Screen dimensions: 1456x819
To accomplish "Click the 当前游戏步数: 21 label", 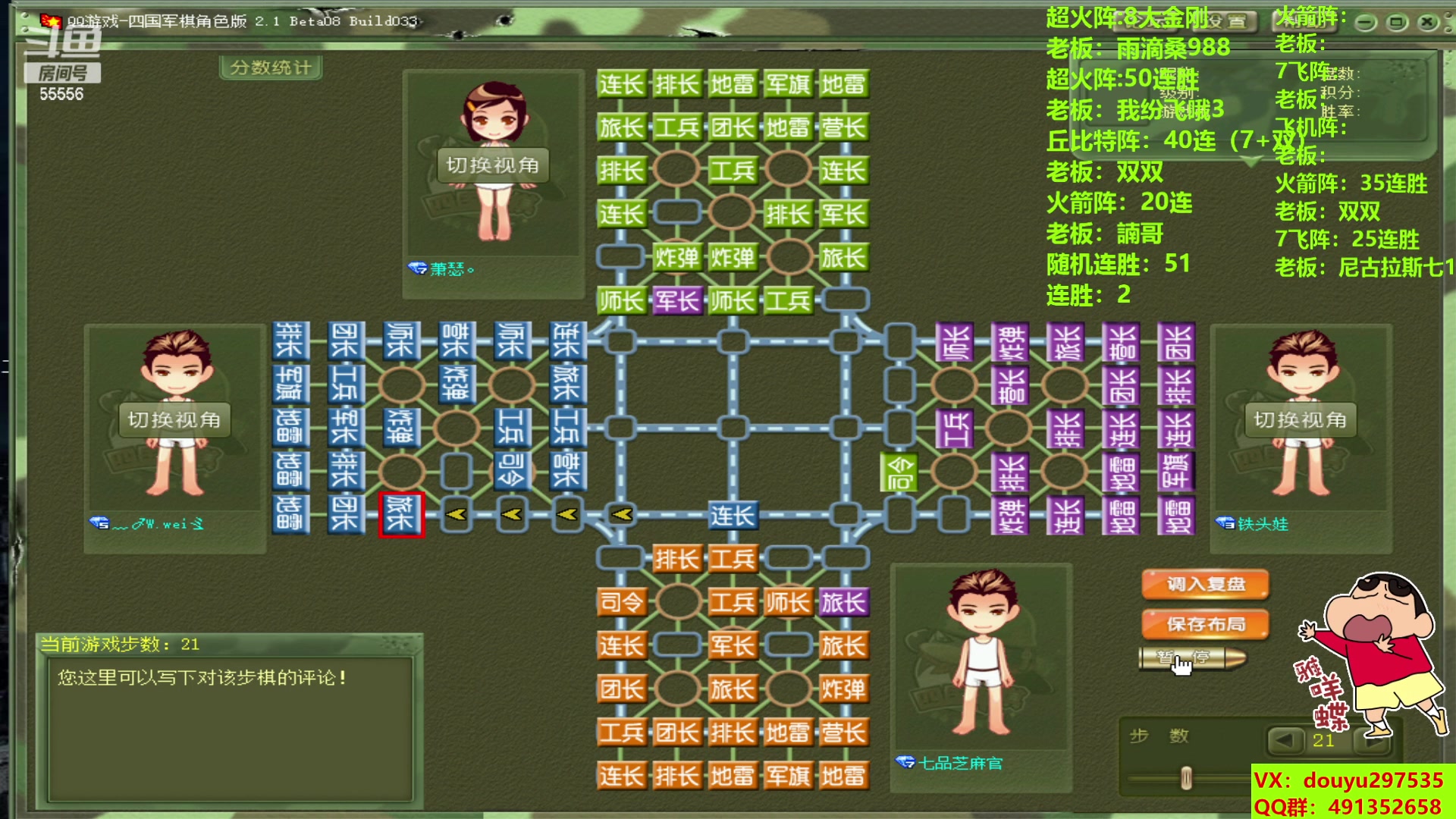I will click(120, 645).
